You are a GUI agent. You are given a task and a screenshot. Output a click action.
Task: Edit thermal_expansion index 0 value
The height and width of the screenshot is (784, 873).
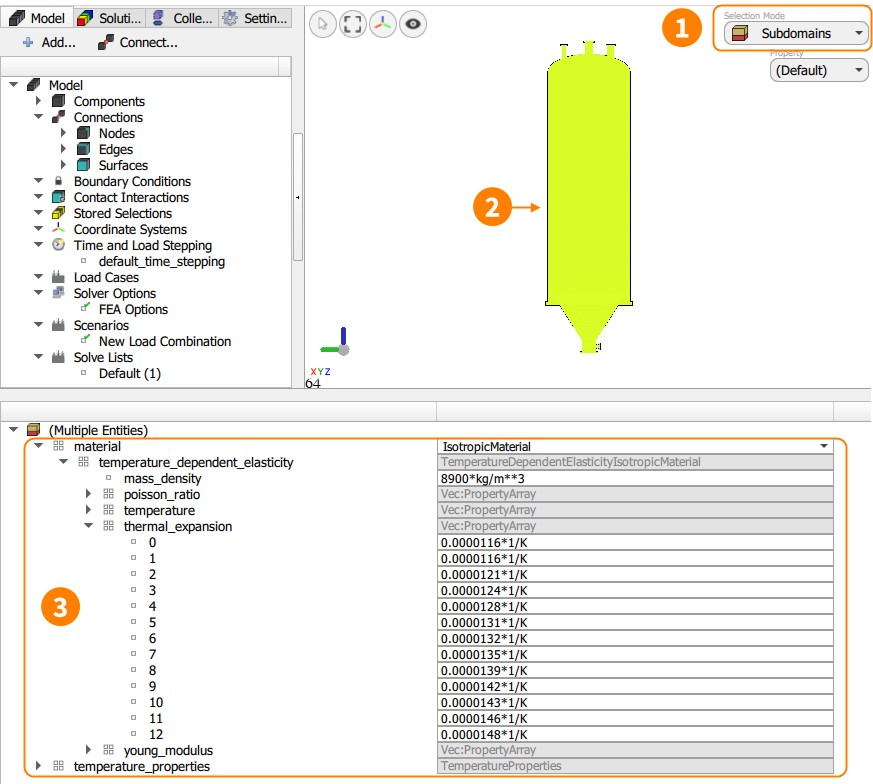click(635, 543)
